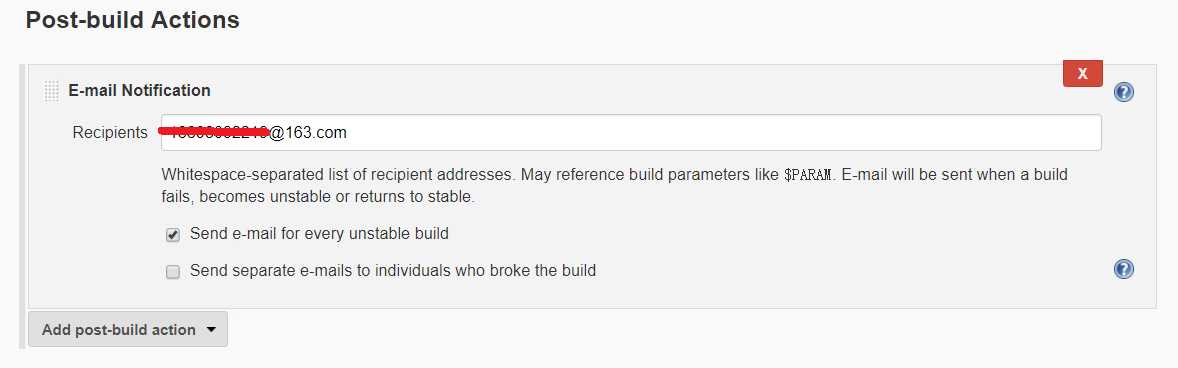Open help beside broke-the-build option

pyautogui.click(x=1124, y=270)
